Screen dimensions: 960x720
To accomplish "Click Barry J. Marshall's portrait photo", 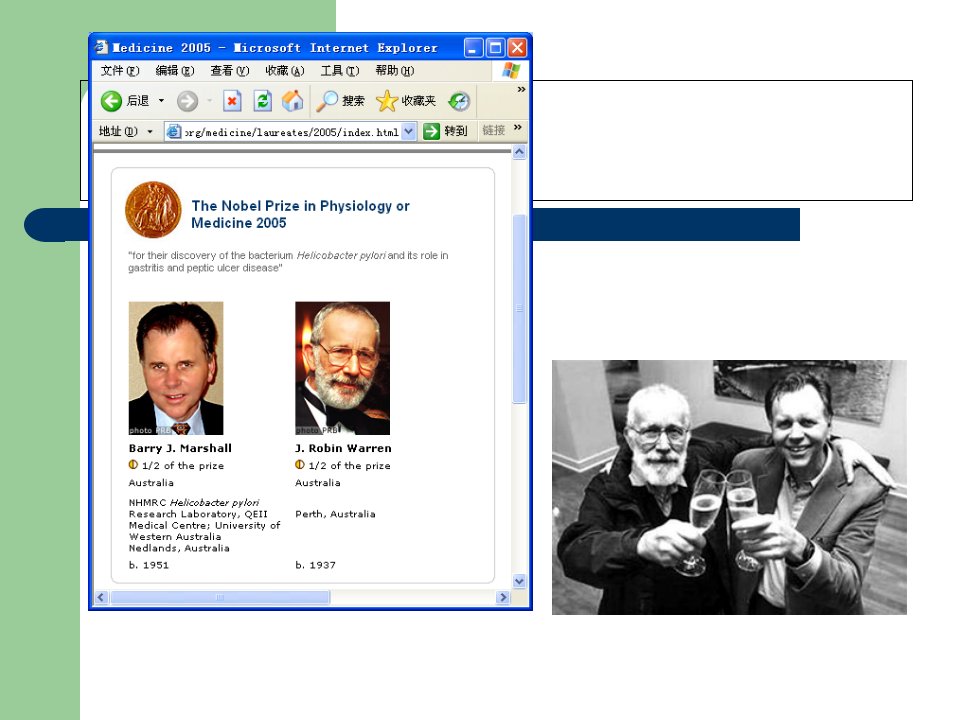I will pos(176,368).
